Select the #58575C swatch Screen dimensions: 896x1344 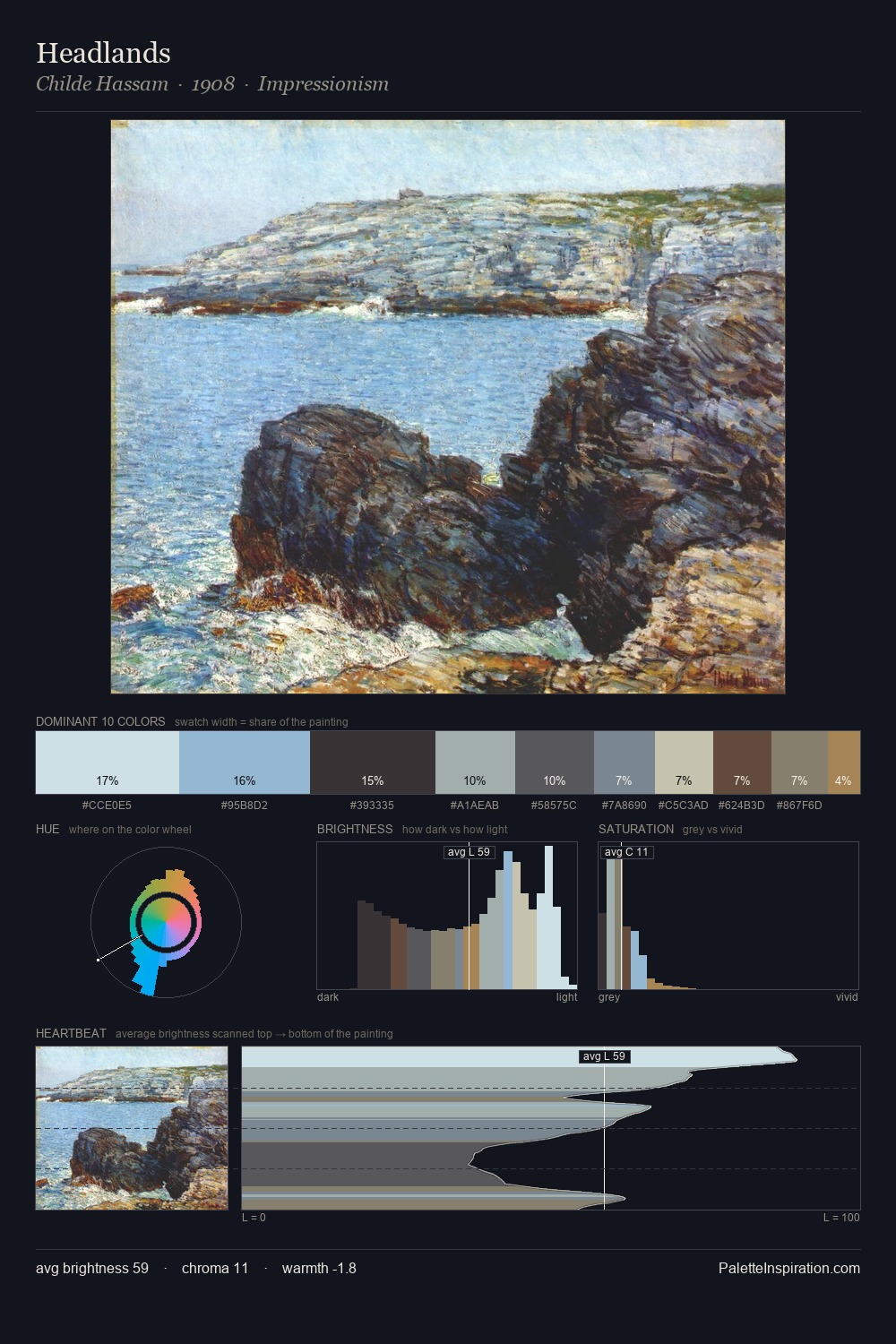(x=555, y=762)
